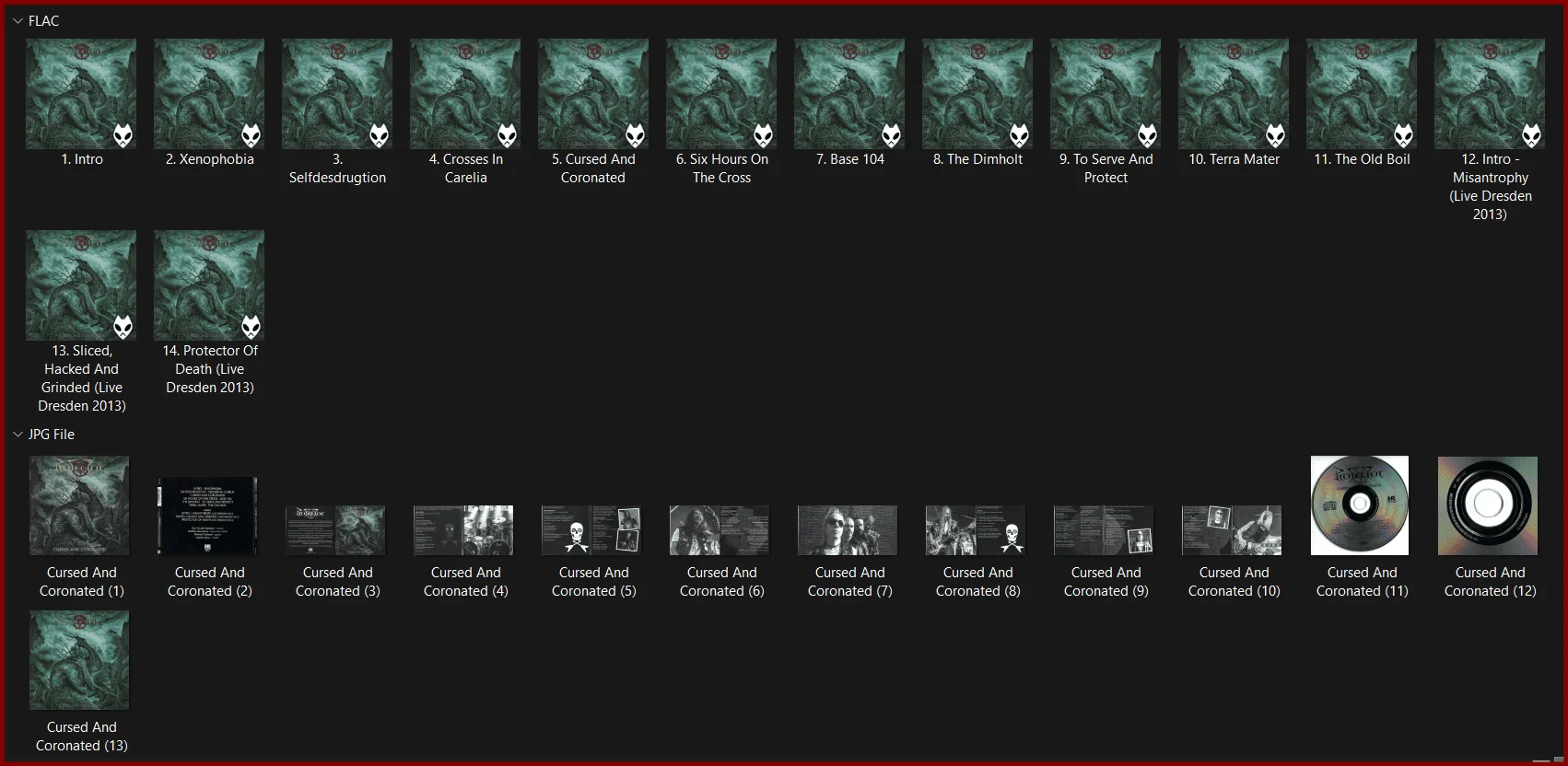Viewport: 1568px width, 766px height.
Task: Click '6. Six Hours On The Cross' icon
Action: pyautogui.click(x=721, y=94)
